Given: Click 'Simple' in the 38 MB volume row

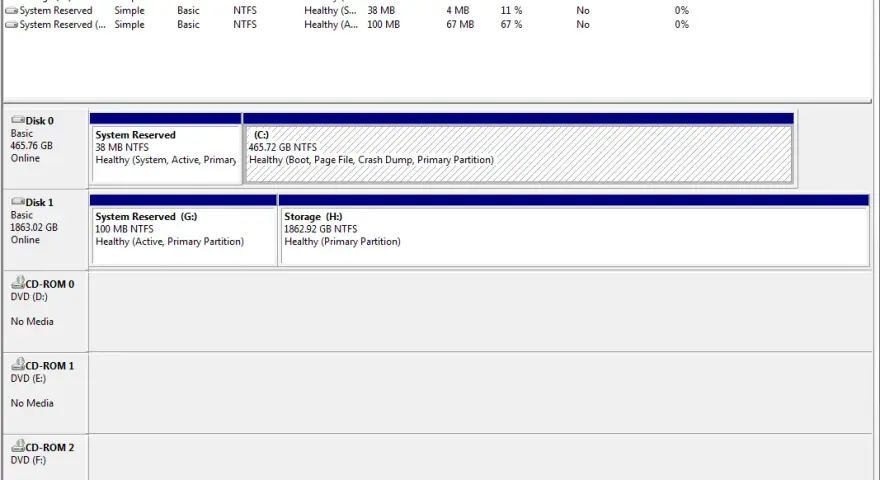Looking at the screenshot, I should pos(129,11).
